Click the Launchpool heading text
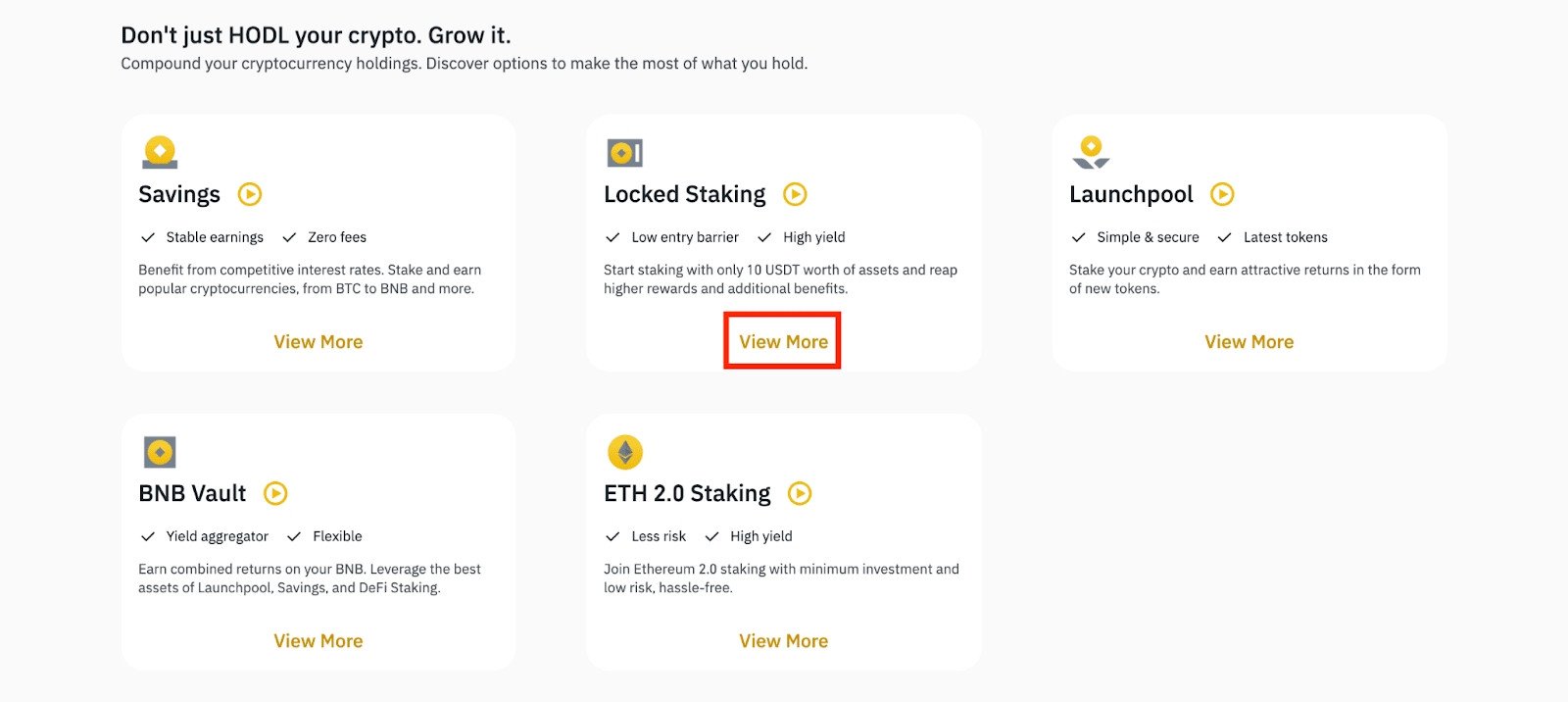This screenshot has height=702, width=1568. click(x=1131, y=194)
